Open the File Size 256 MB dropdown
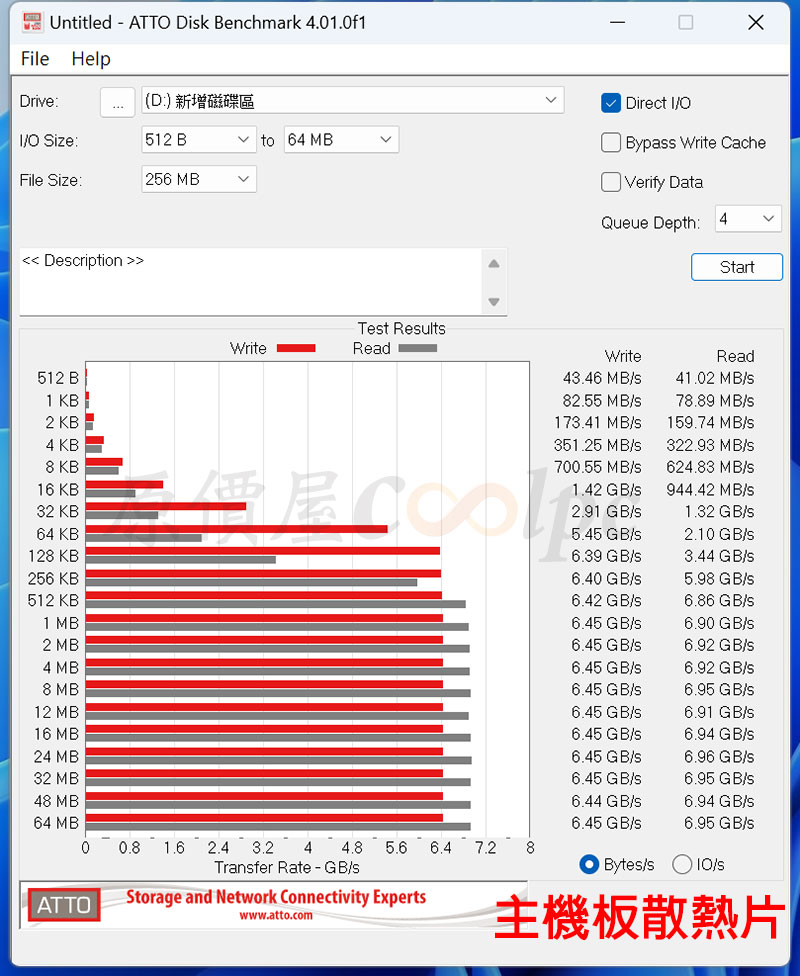Screen dimensions: 800x976 [x=199, y=180]
